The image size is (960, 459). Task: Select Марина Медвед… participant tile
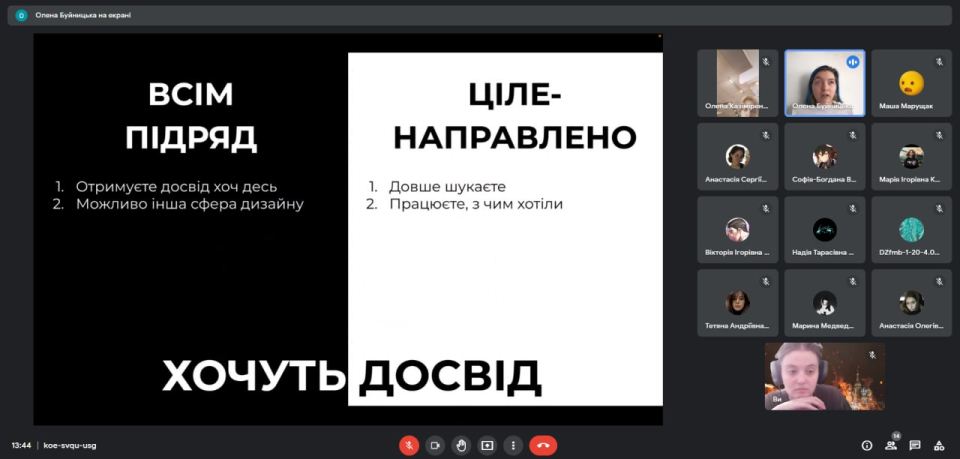pyautogui.click(x=825, y=303)
